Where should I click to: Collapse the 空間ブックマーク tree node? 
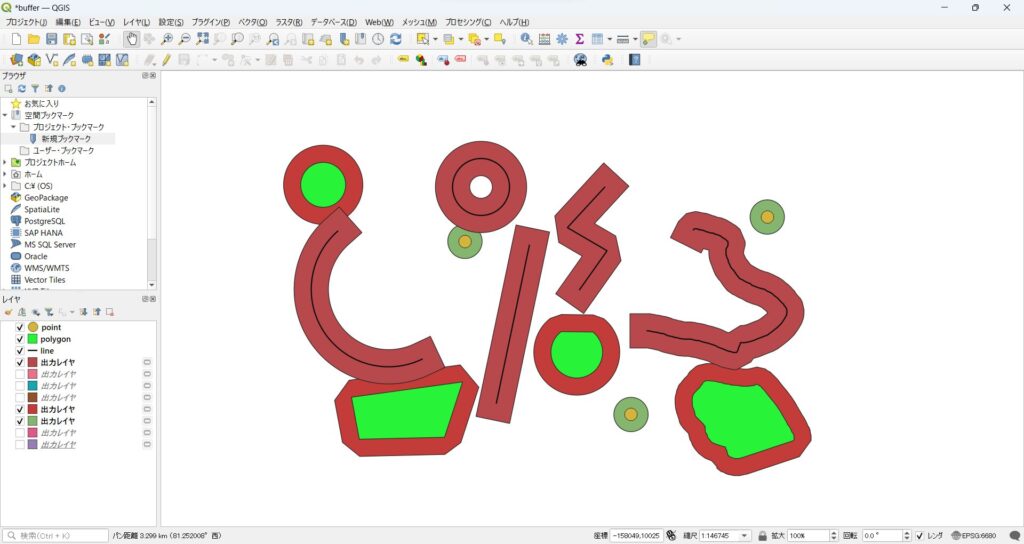point(5,115)
